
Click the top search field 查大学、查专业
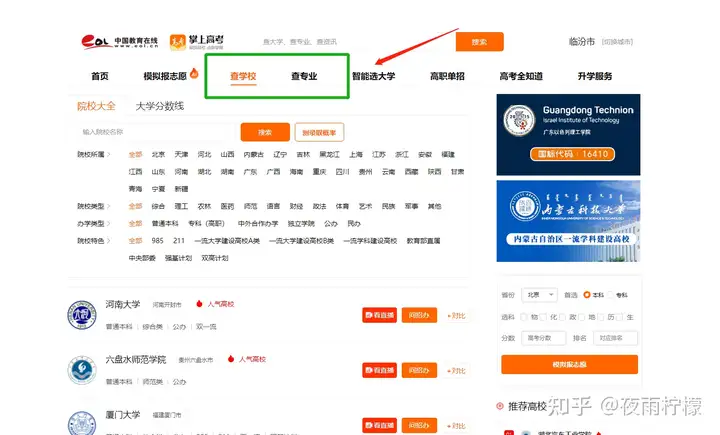(356, 42)
